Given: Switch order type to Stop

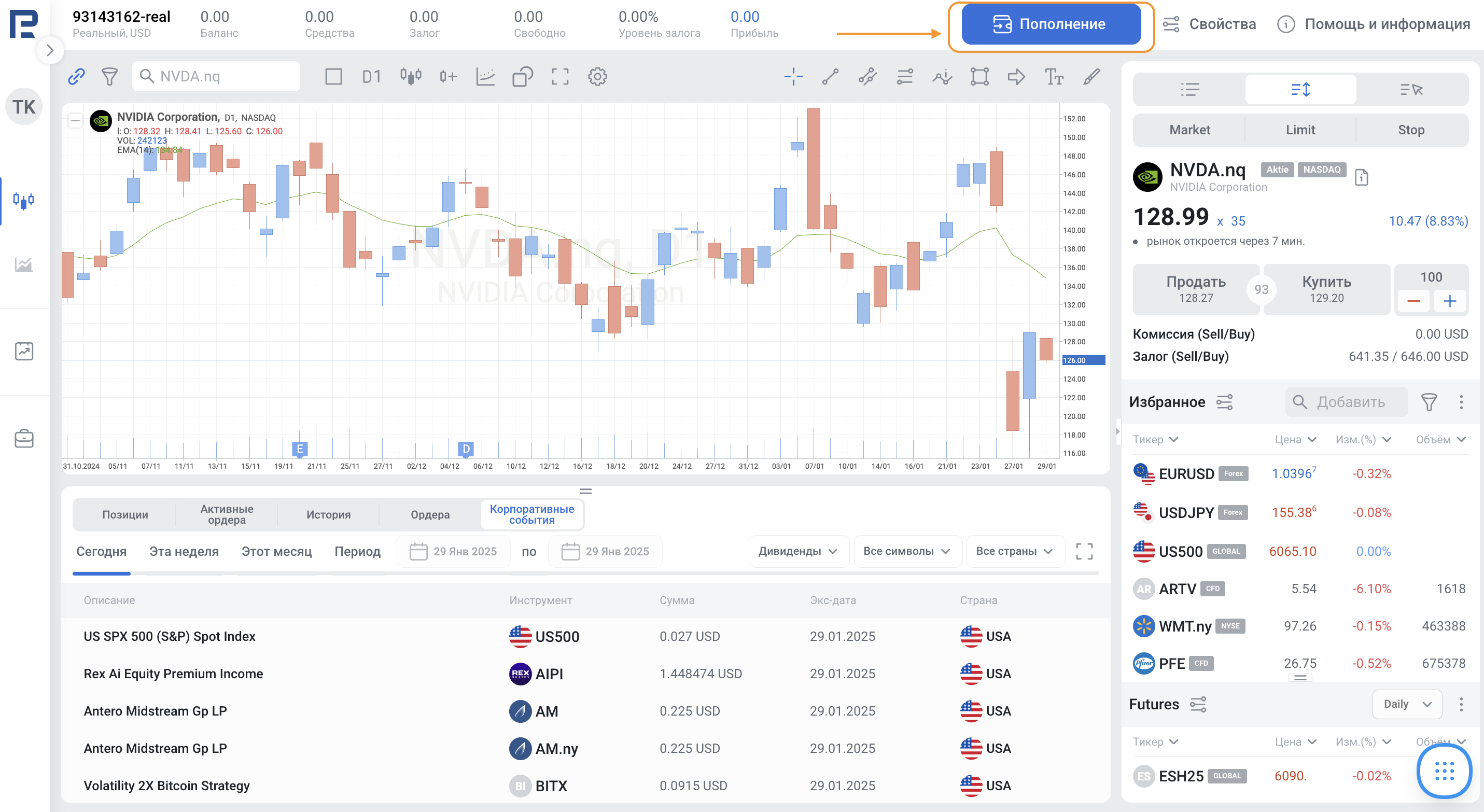Looking at the screenshot, I should tap(1411, 130).
